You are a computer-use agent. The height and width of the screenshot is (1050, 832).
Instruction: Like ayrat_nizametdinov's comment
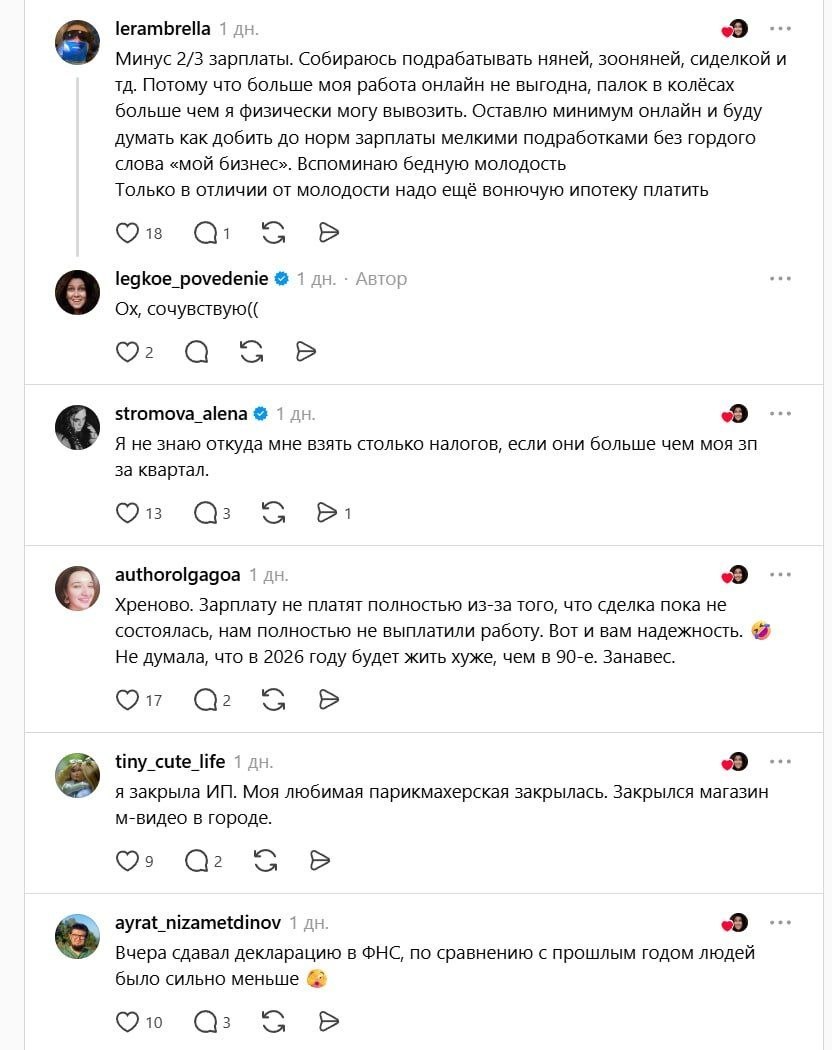click(x=128, y=1021)
